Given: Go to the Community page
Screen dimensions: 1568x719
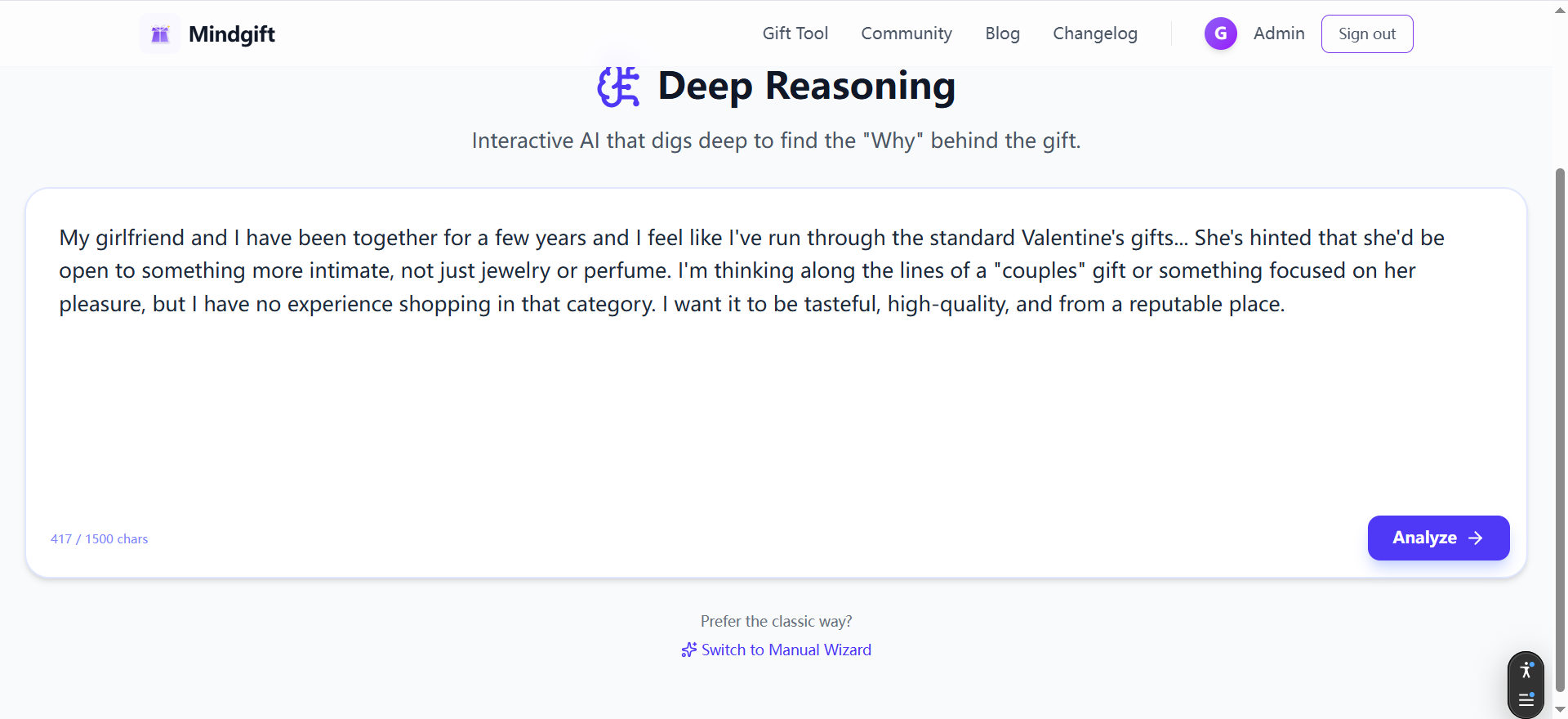Looking at the screenshot, I should pos(906,33).
